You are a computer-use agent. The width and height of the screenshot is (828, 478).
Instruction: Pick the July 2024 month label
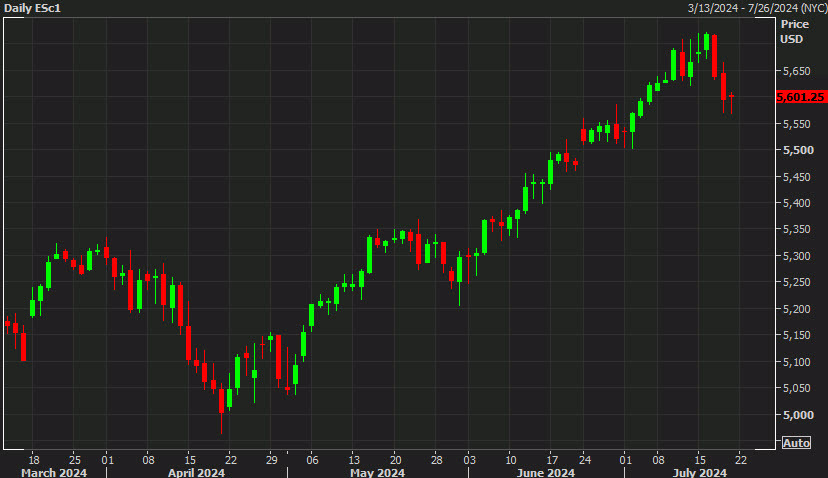point(697,472)
